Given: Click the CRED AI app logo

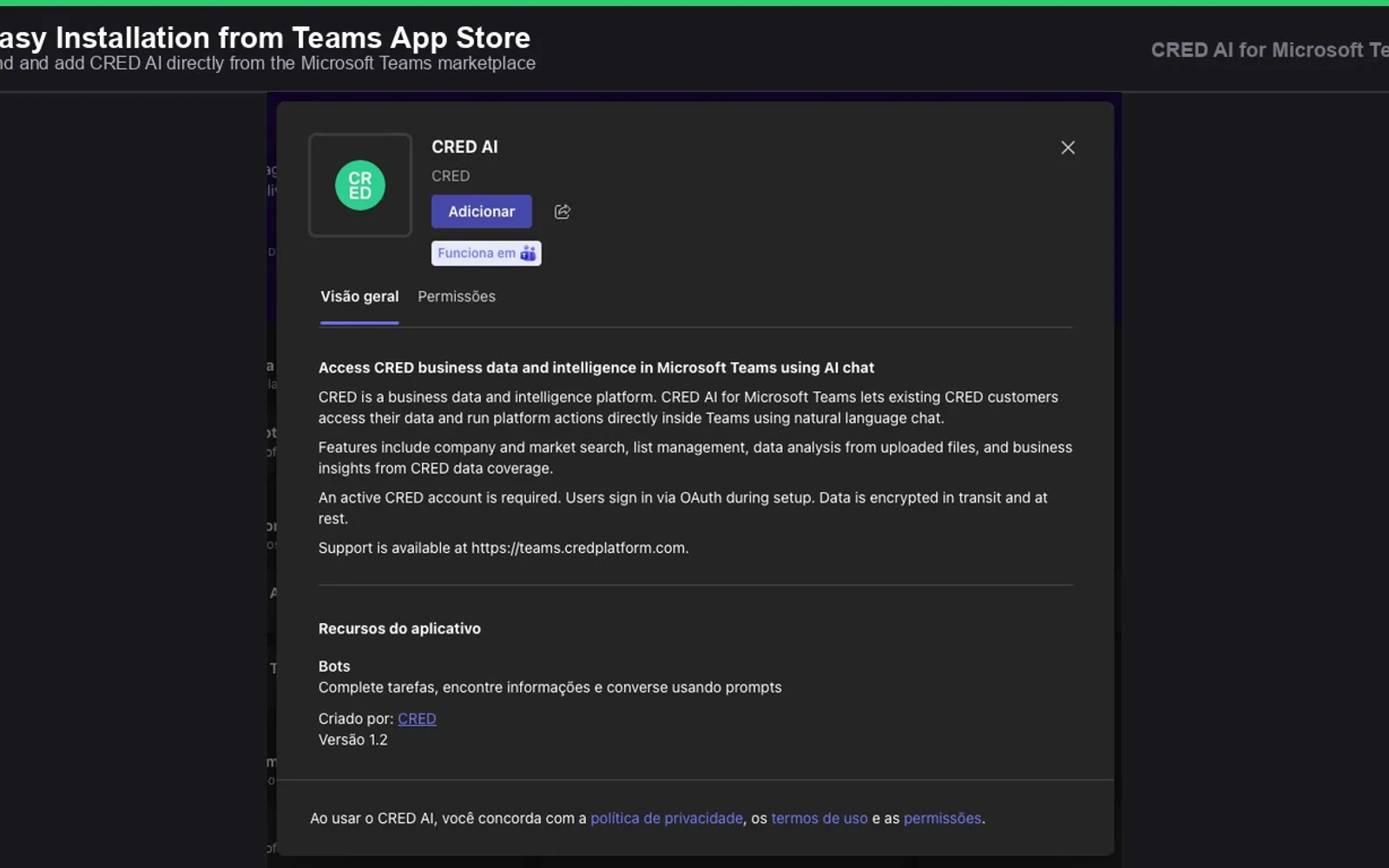Looking at the screenshot, I should click(359, 185).
